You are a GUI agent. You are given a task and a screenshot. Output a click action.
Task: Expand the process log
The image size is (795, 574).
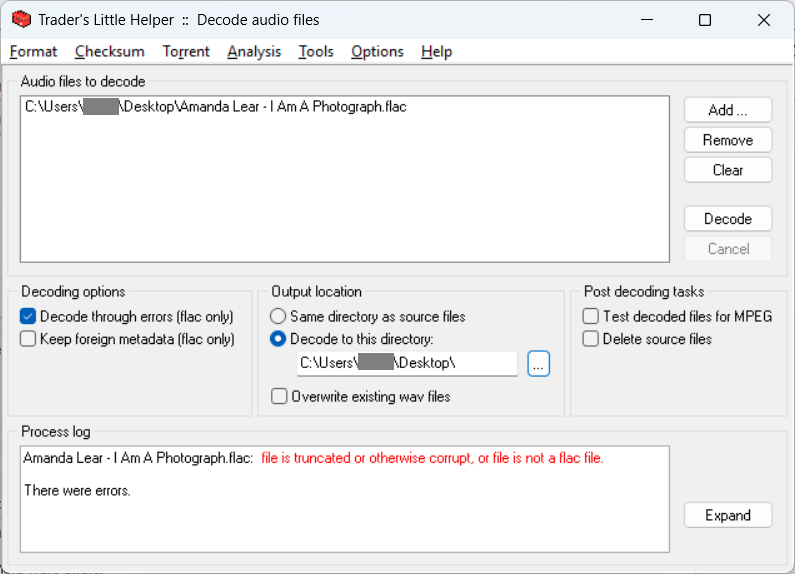[728, 515]
